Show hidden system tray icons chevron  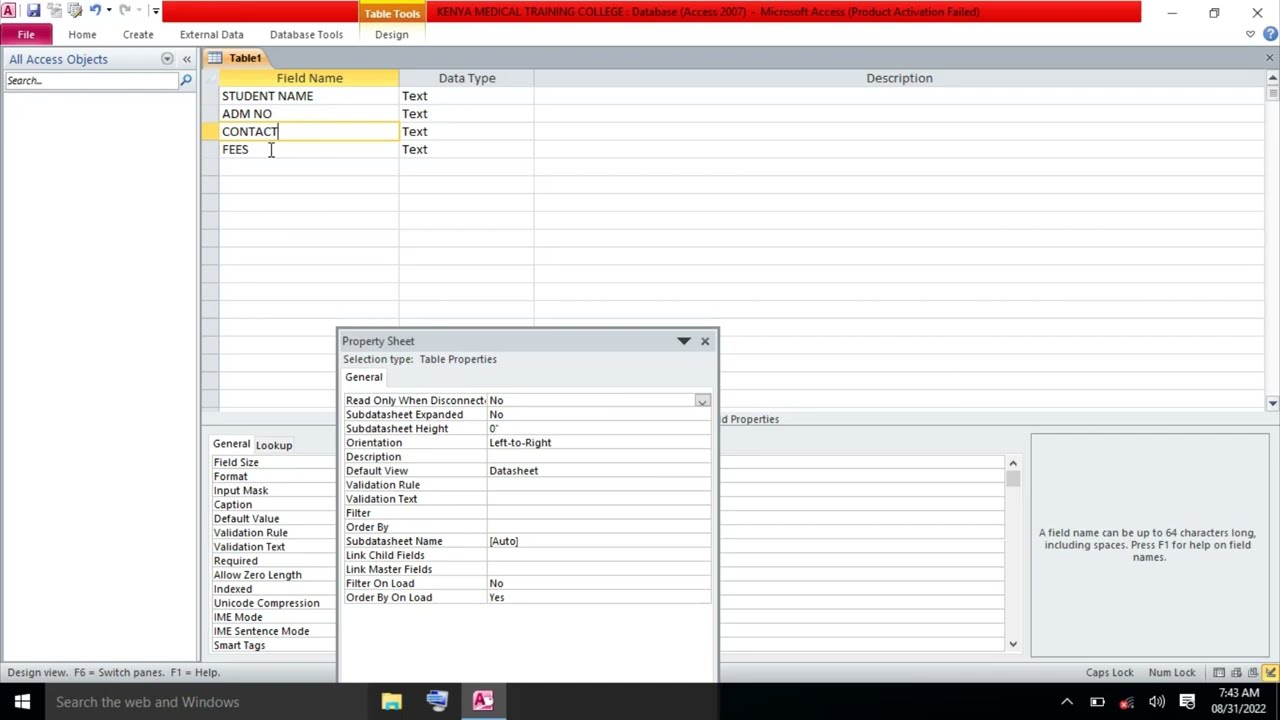coord(1067,702)
